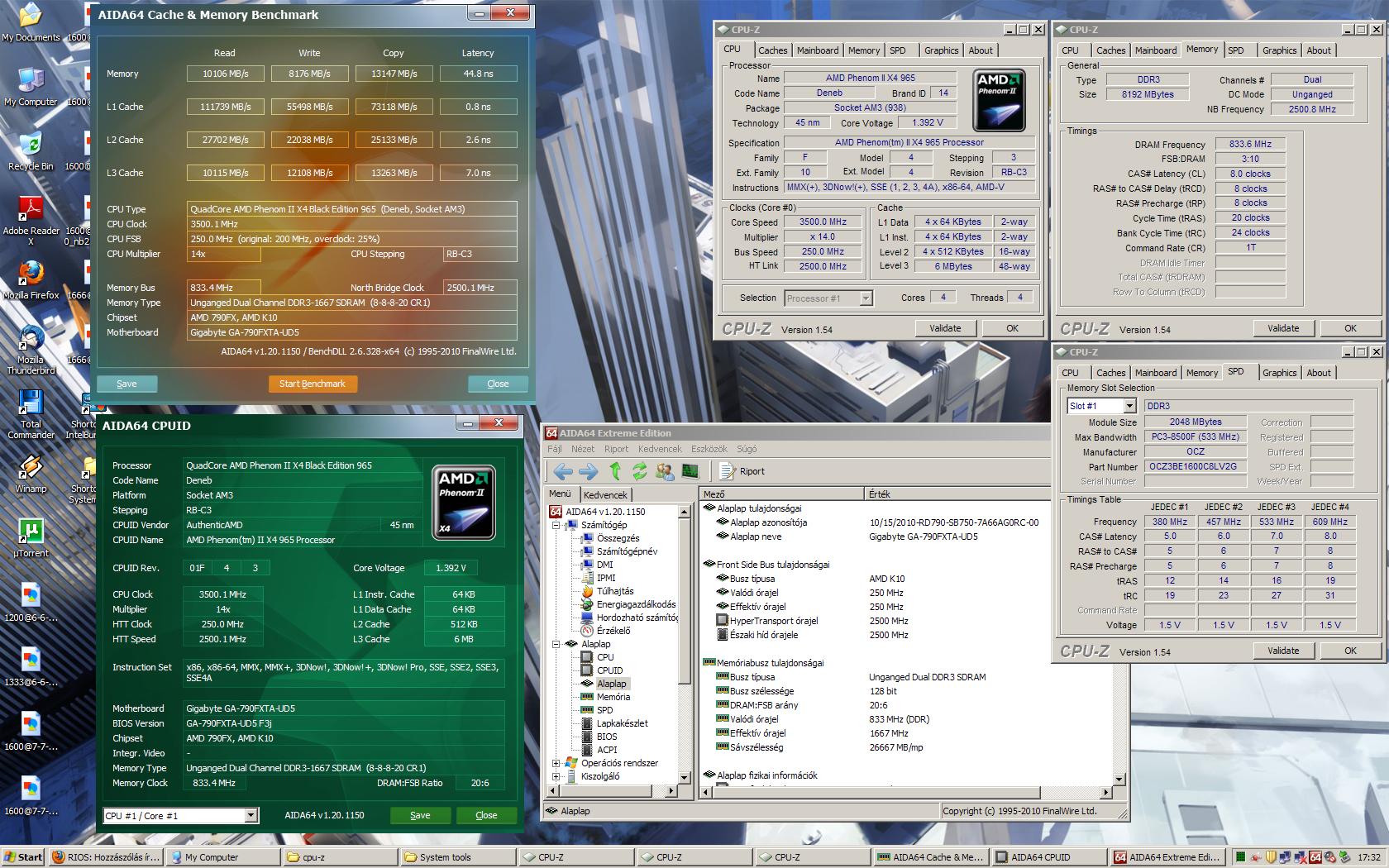1389x868 pixels.
Task: Switch to RIOS Firefox taskbar item
Action: (105, 857)
